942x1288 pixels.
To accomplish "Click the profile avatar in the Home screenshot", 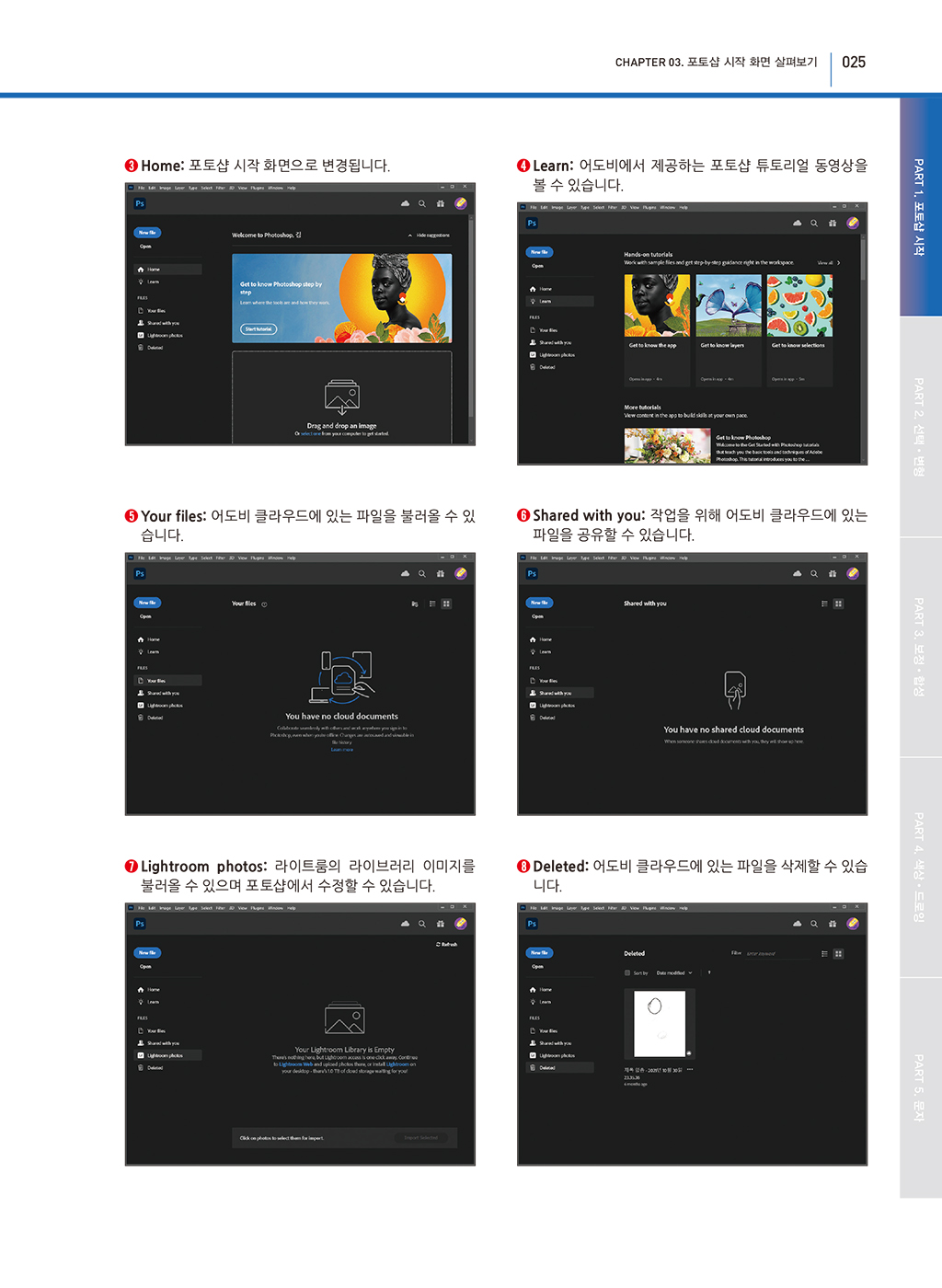I will tap(461, 203).
